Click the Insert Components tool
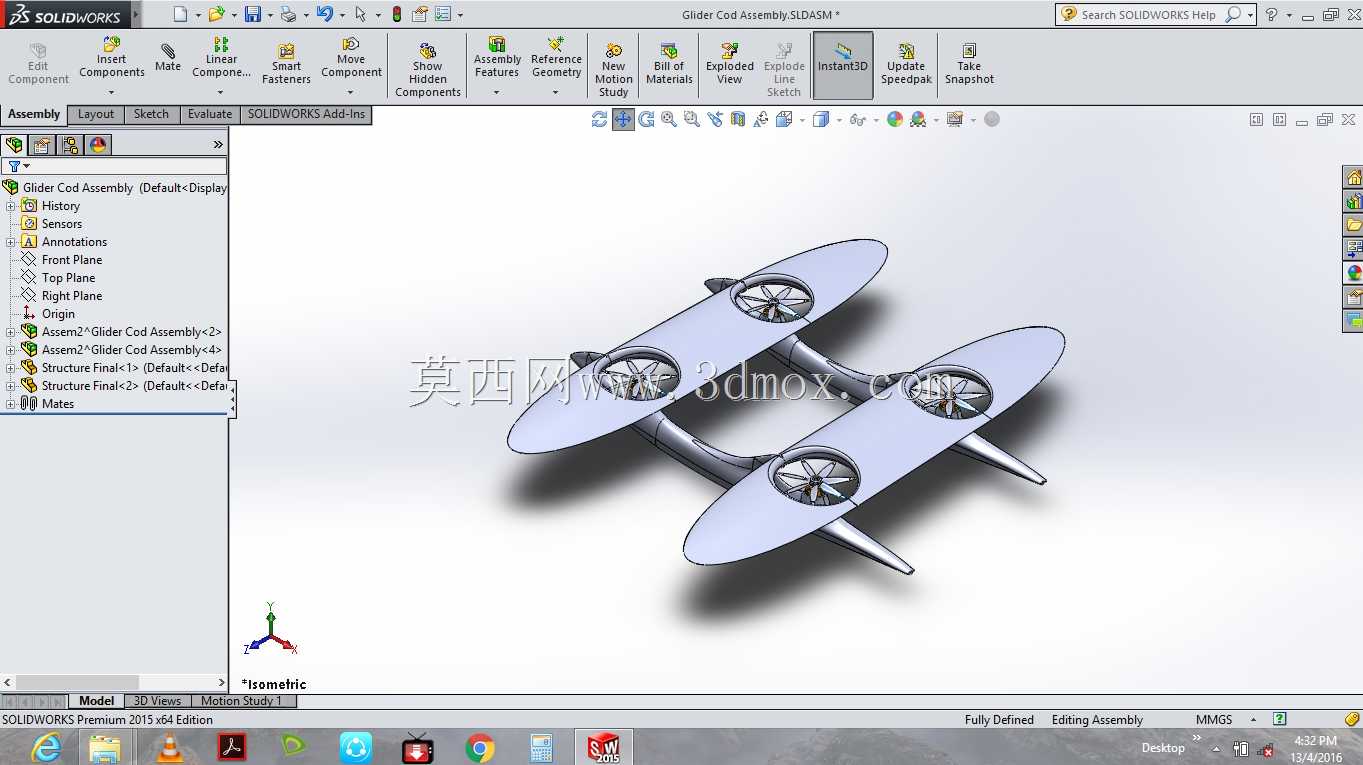This screenshot has width=1363, height=765. (112, 58)
